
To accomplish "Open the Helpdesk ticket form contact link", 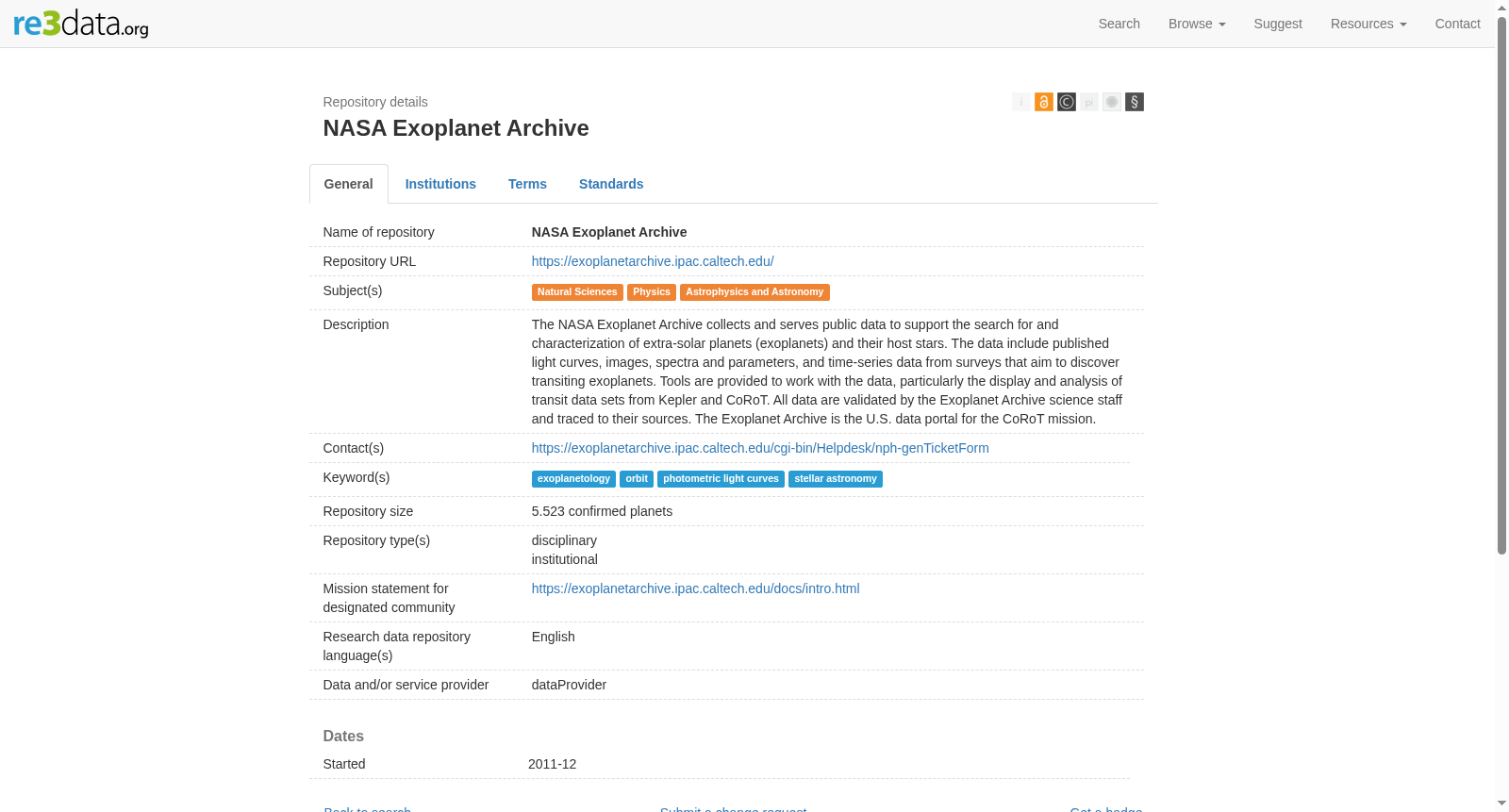I will point(760,448).
